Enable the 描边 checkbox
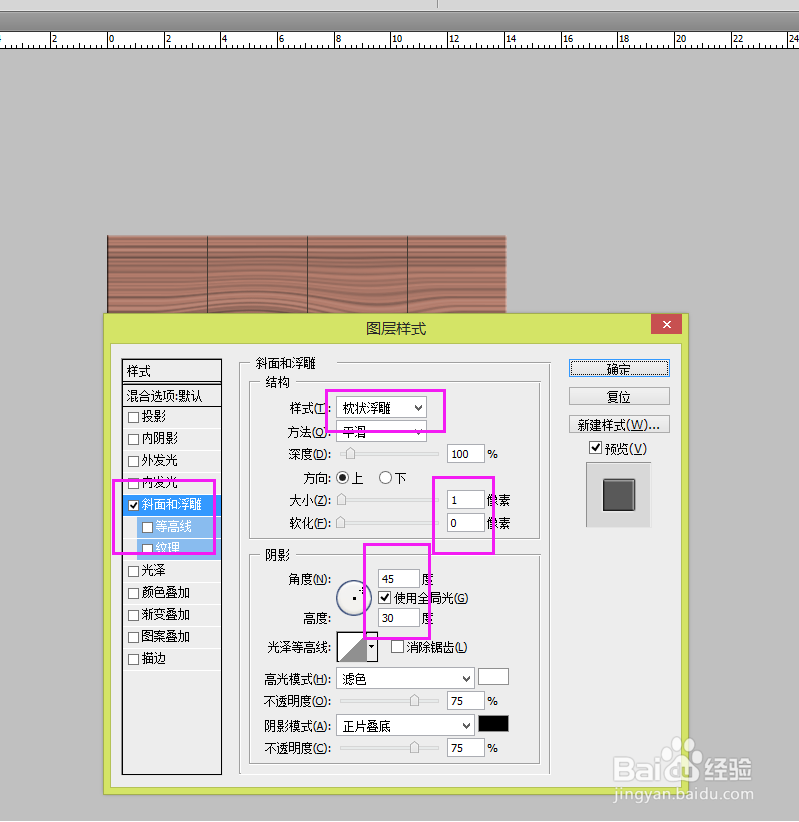799x822 pixels. pyautogui.click(x=134, y=659)
